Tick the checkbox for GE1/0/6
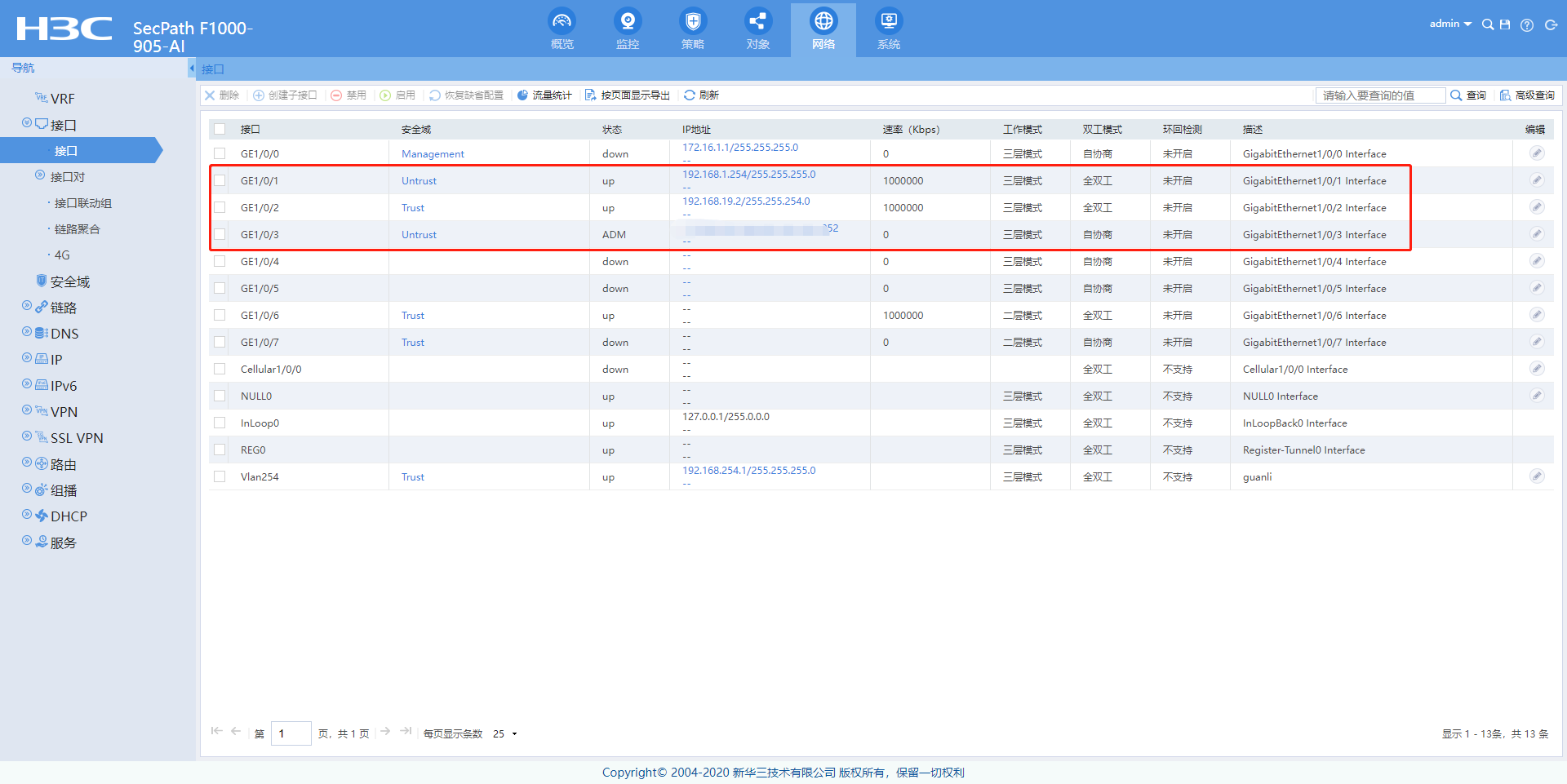 pyautogui.click(x=220, y=315)
